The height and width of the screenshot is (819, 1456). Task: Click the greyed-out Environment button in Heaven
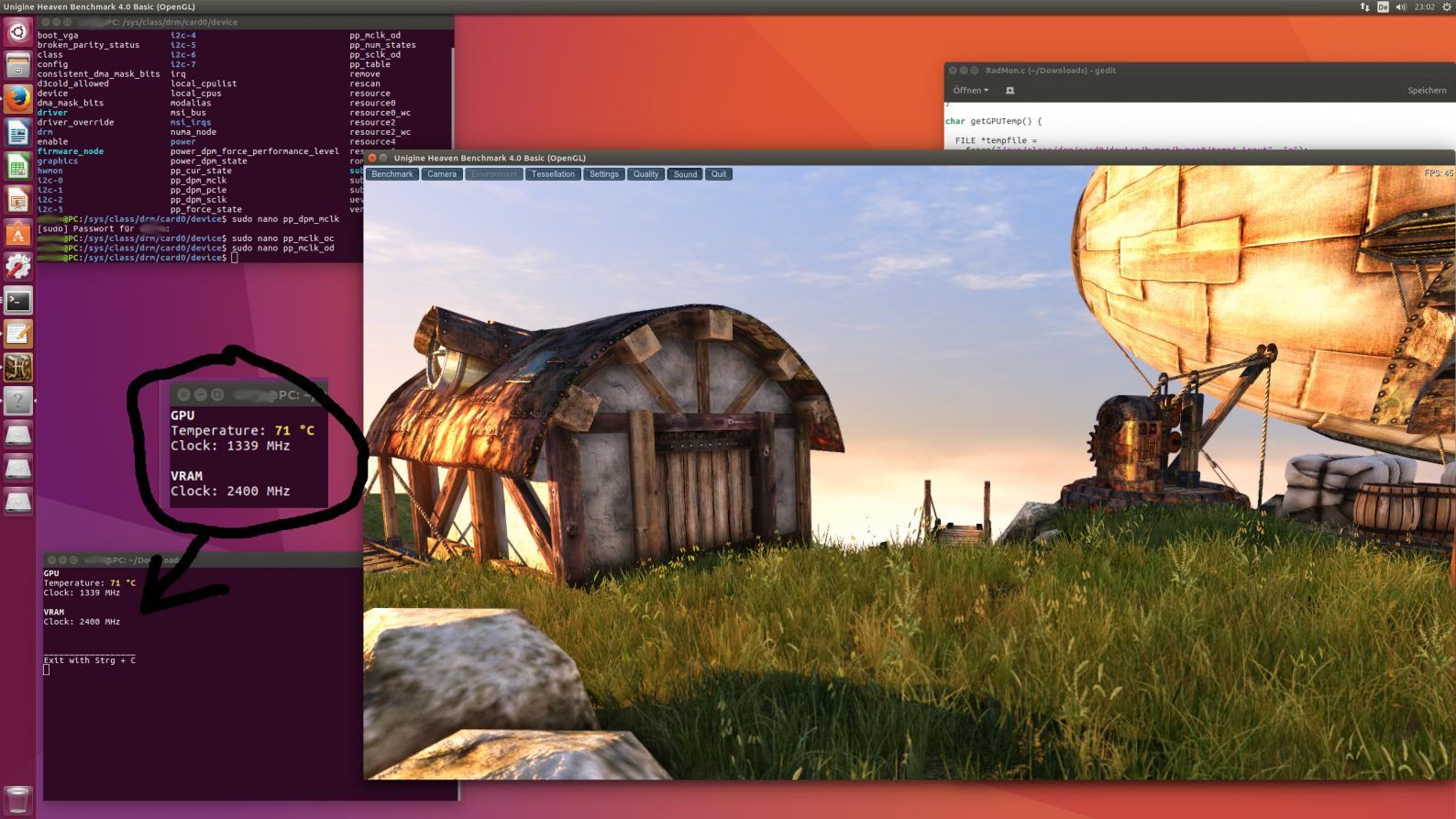494,173
